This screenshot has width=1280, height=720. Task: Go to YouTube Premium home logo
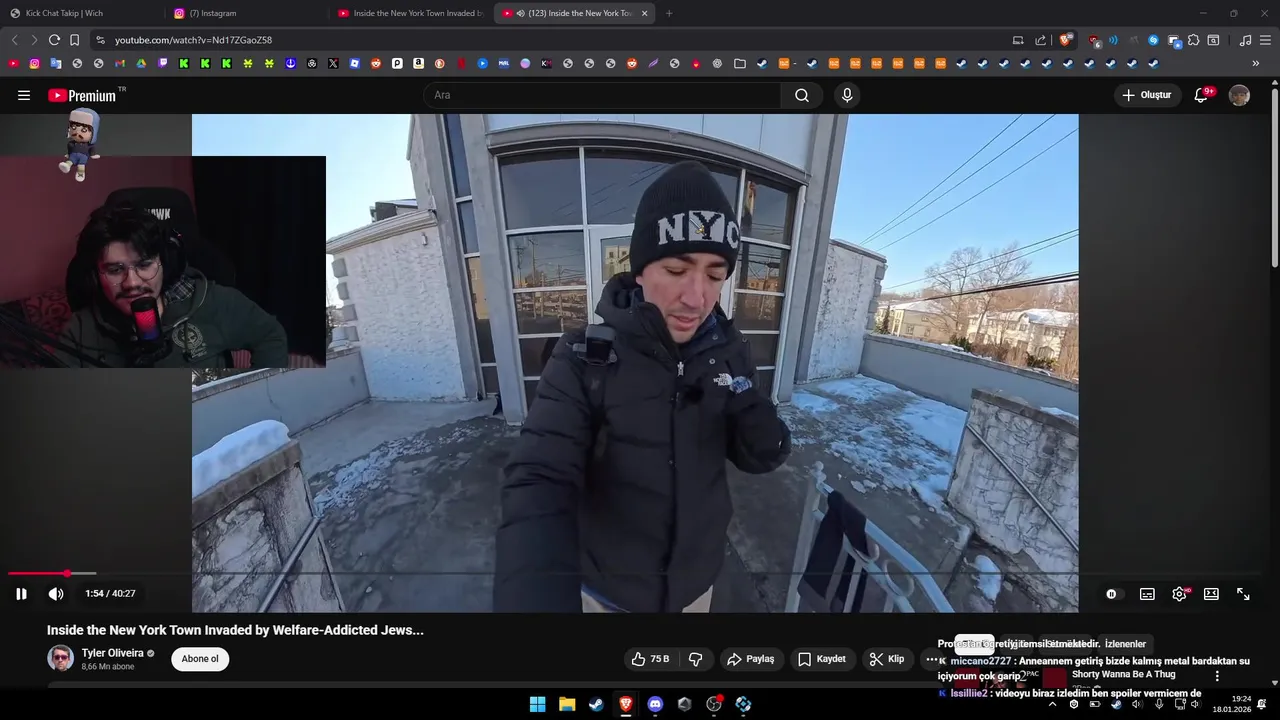click(x=82, y=95)
